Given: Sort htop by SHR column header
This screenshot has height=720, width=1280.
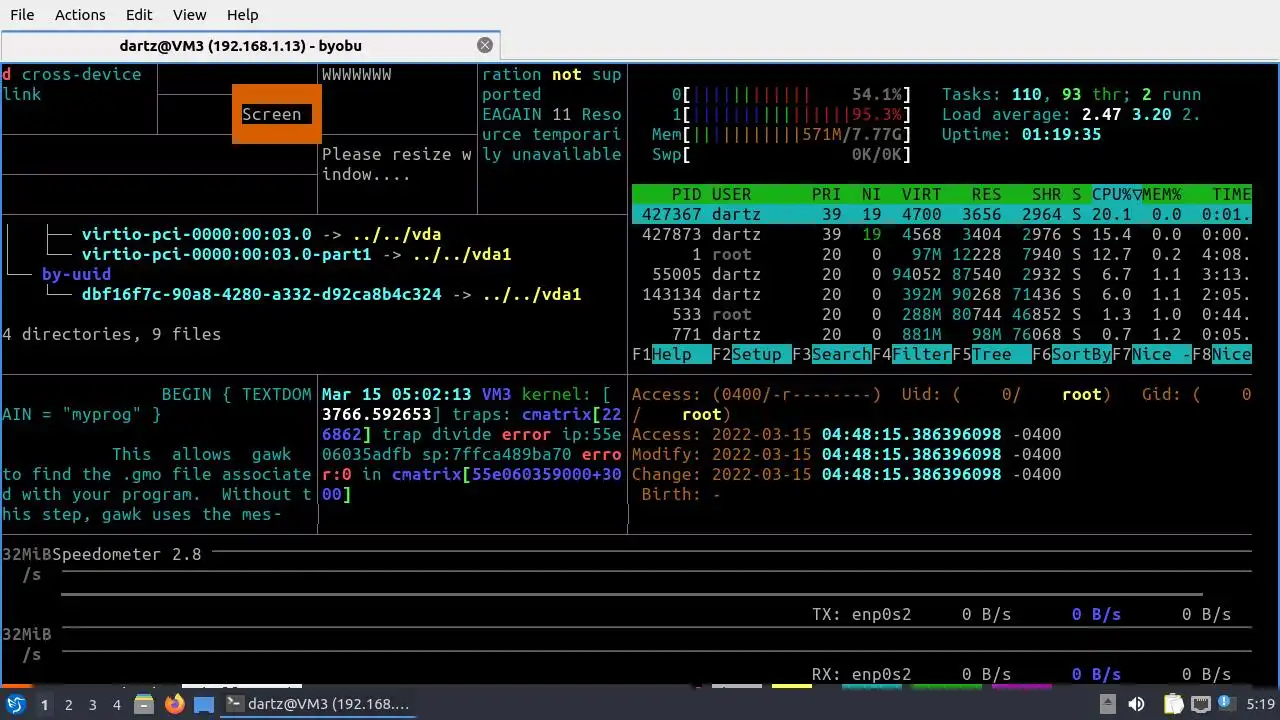Looking at the screenshot, I should (1047, 194).
